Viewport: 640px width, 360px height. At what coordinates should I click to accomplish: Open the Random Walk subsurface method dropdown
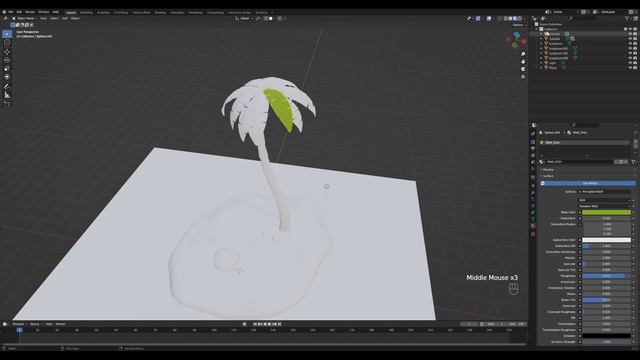[x=604, y=206]
